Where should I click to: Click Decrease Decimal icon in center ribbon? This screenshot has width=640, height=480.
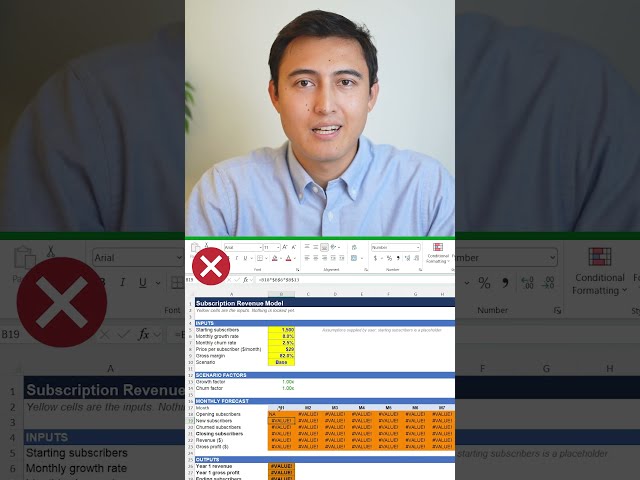[x=416, y=258]
